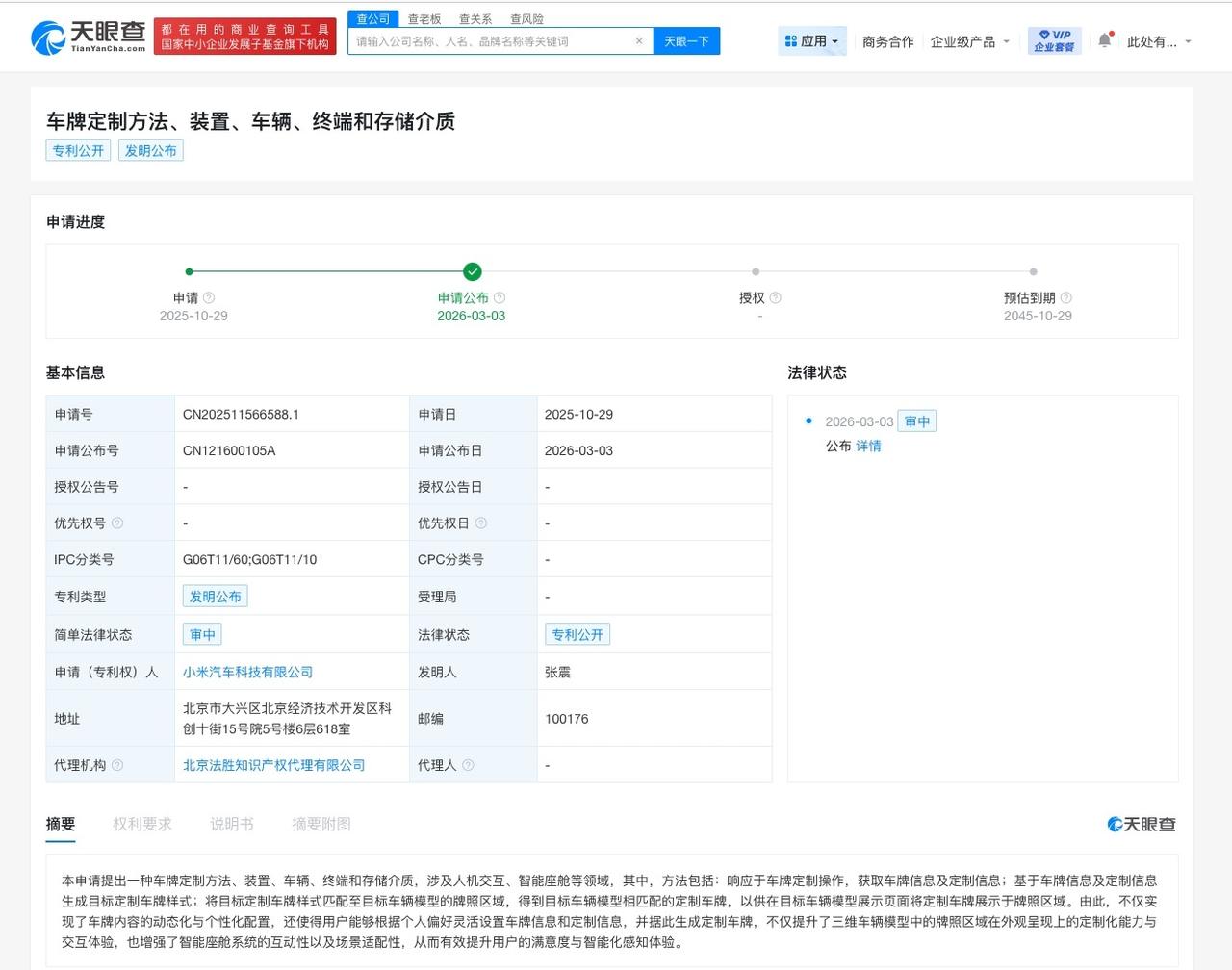Click the help icon beside 预估到期
The height and width of the screenshot is (970, 1232).
coord(1065,297)
